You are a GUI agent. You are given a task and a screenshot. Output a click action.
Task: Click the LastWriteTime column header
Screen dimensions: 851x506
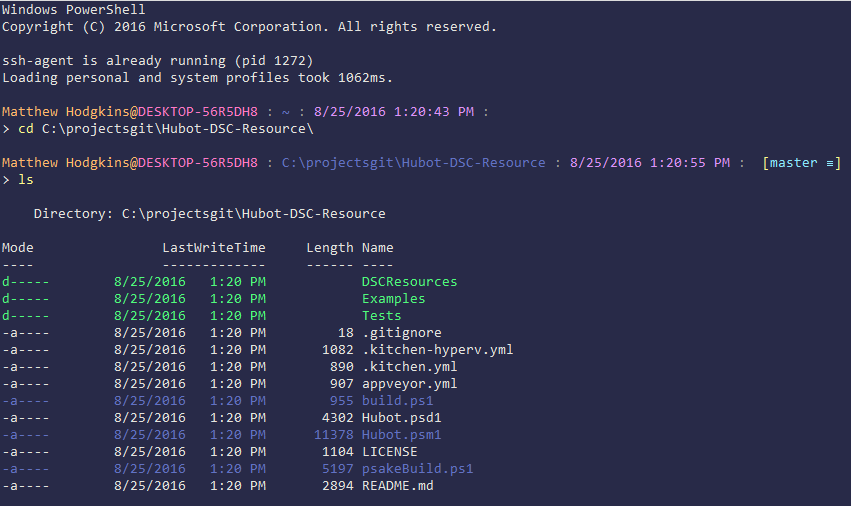(214, 248)
